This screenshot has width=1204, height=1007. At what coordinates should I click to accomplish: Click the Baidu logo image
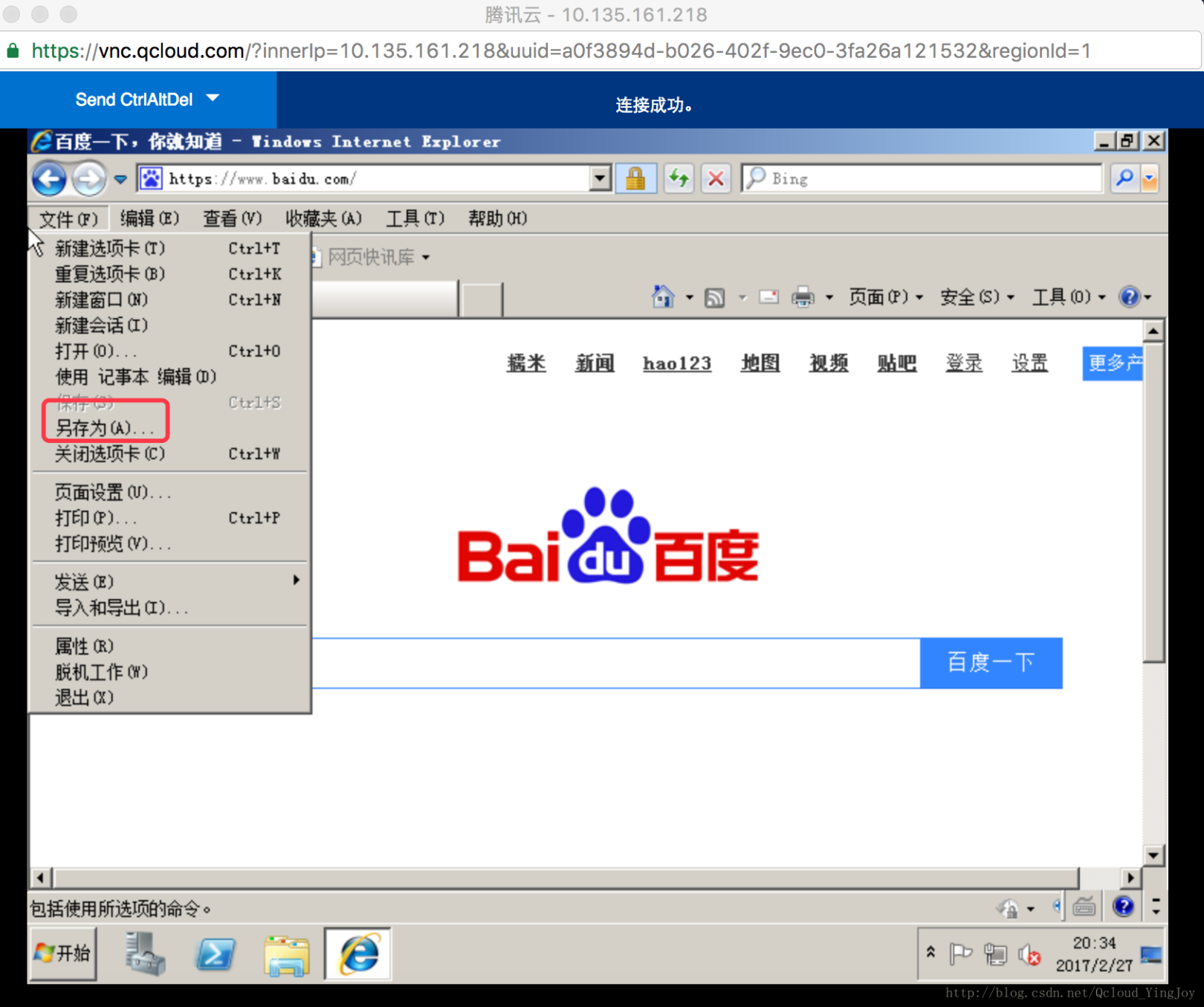click(x=608, y=537)
